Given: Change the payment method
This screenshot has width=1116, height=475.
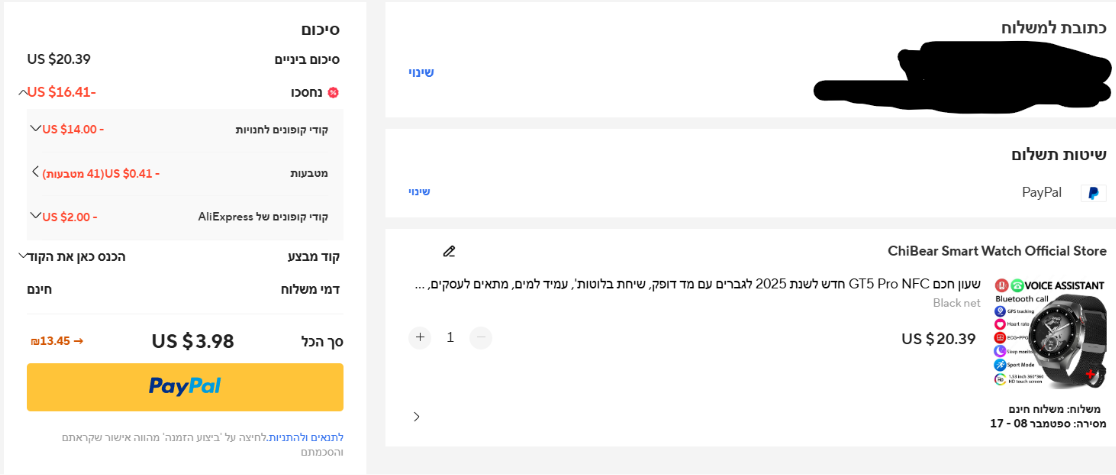Looking at the screenshot, I should click(x=419, y=191).
